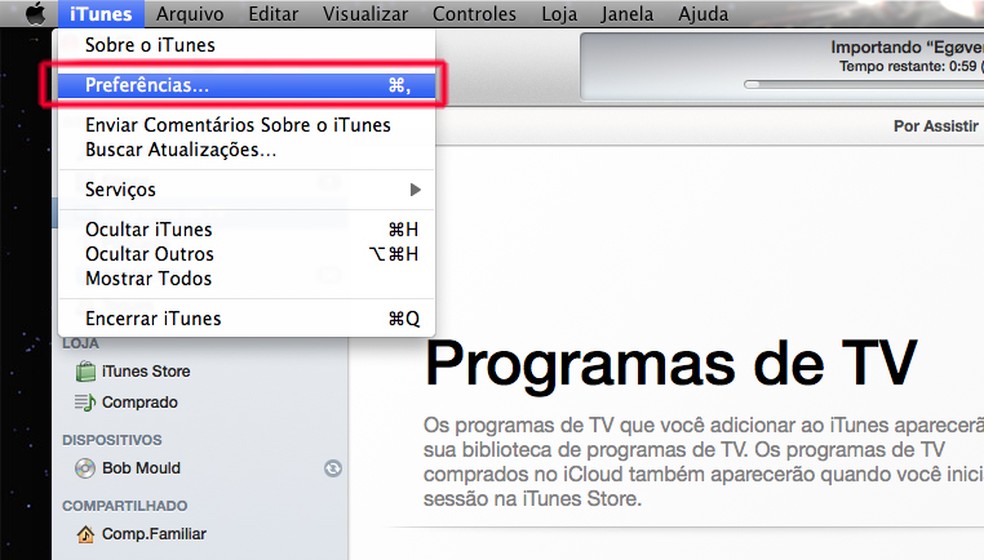984x560 pixels.
Task: Select Comprado in the sidebar
Action: 139,402
